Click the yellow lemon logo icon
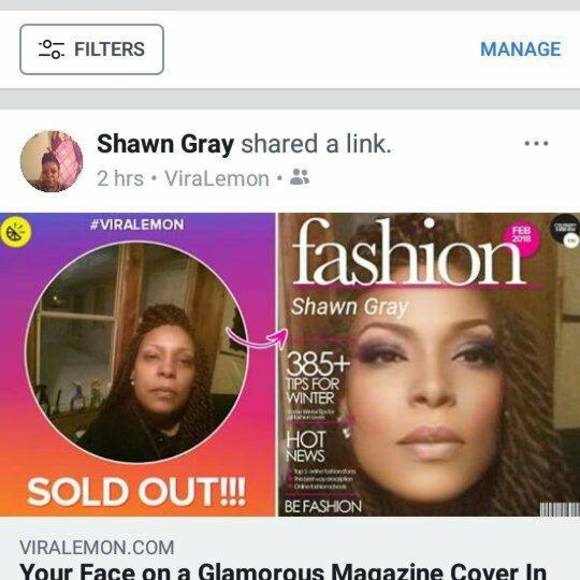 16,232
